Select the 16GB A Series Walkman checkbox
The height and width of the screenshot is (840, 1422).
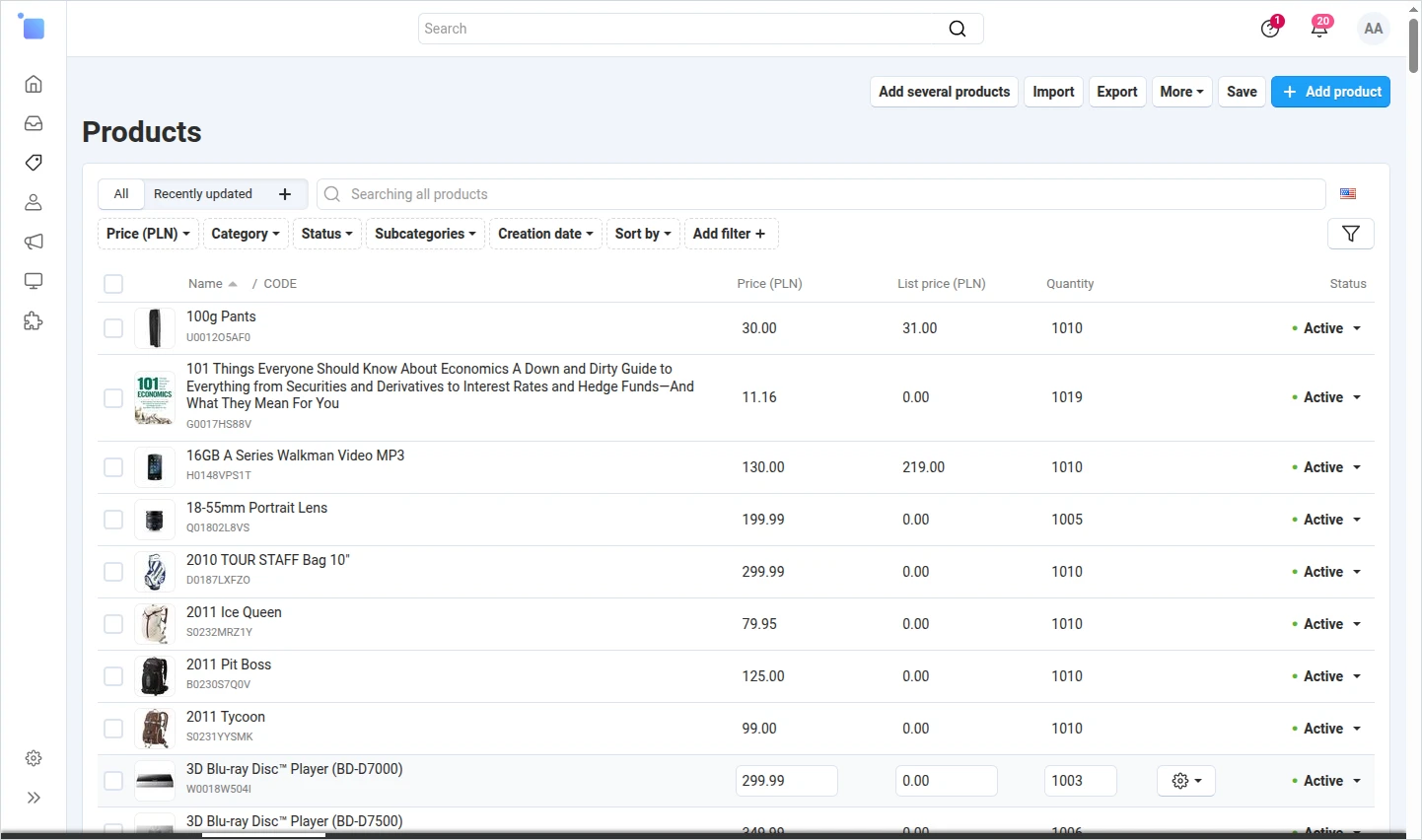[113, 467]
